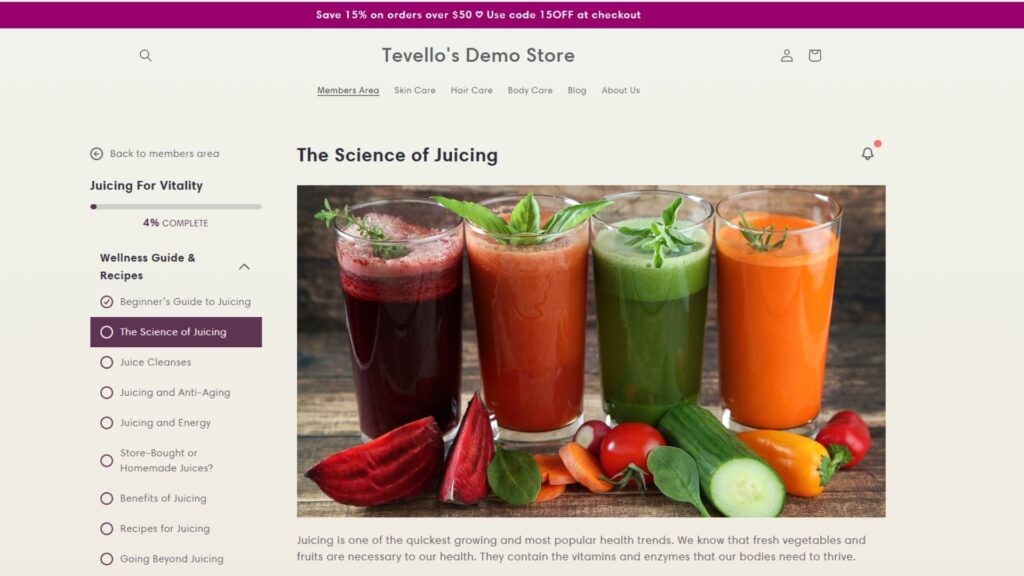This screenshot has width=1024, height=576.
Task: Visit the About Us page
Action: pos(620,90)
